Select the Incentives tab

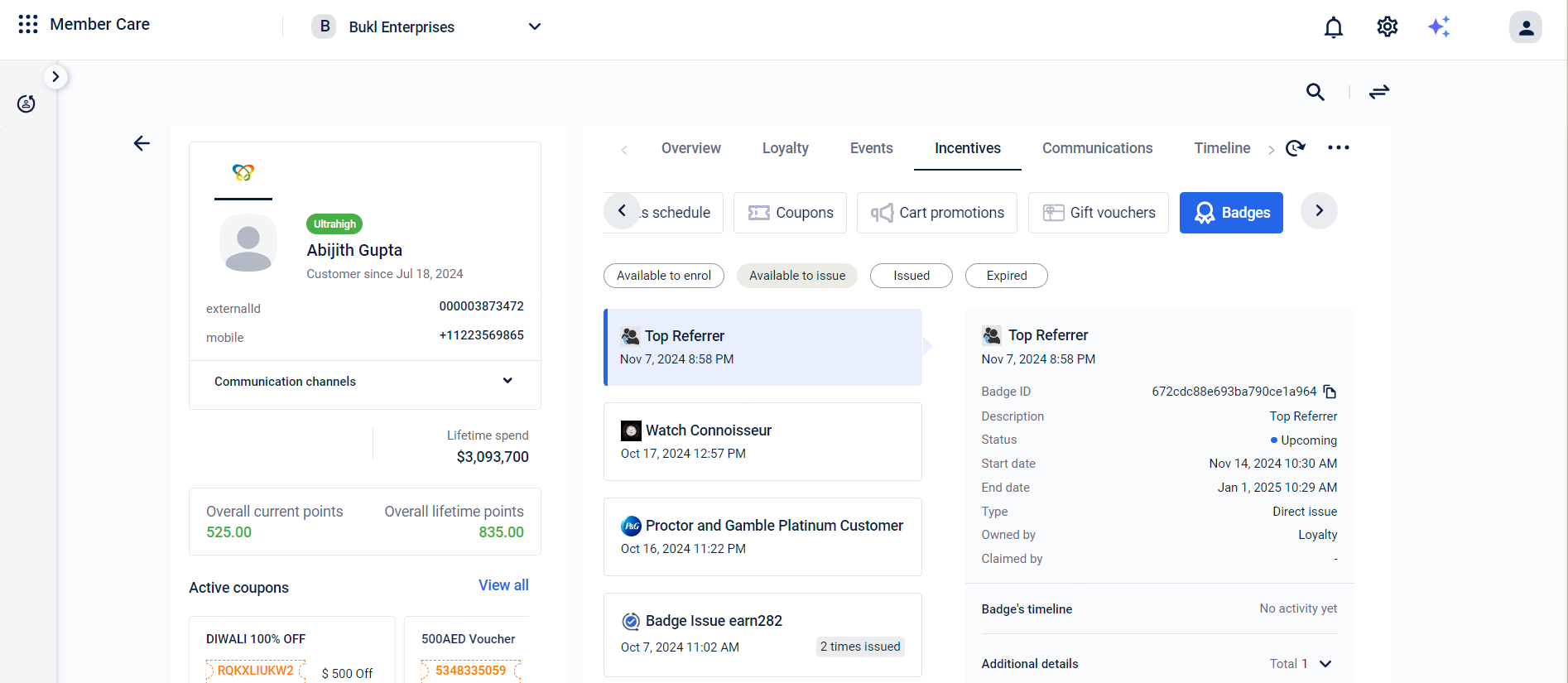968,148
